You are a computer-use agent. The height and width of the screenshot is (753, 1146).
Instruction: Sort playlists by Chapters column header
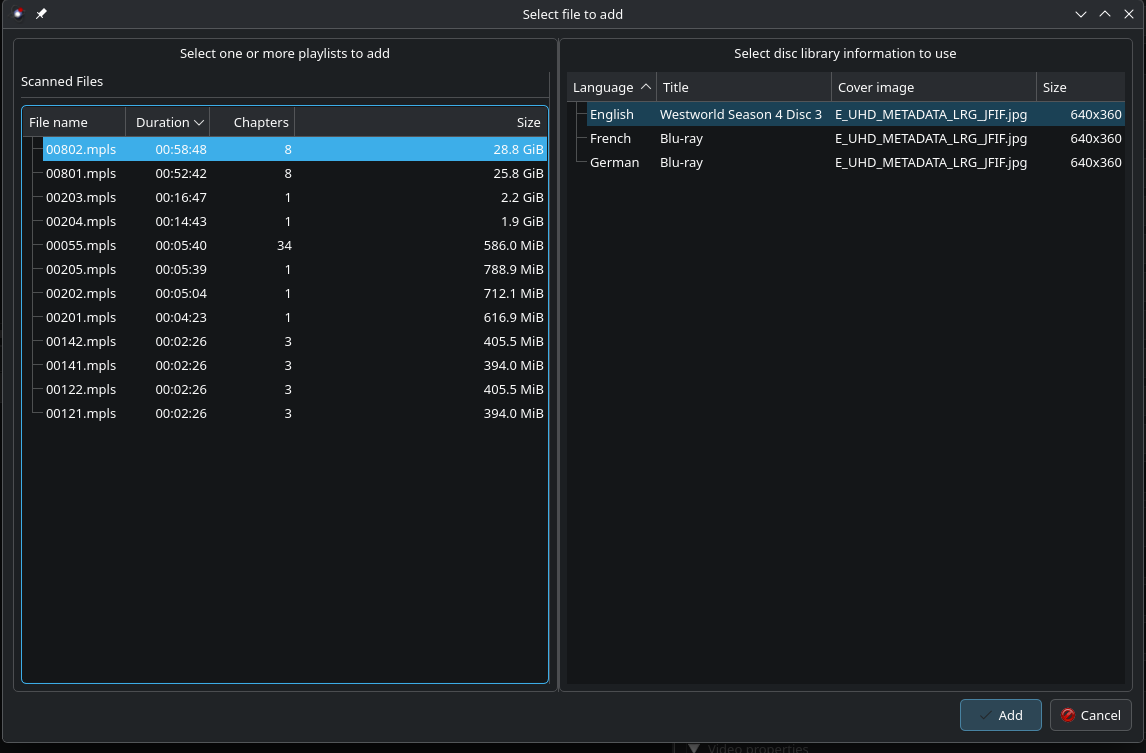(260, 122)
